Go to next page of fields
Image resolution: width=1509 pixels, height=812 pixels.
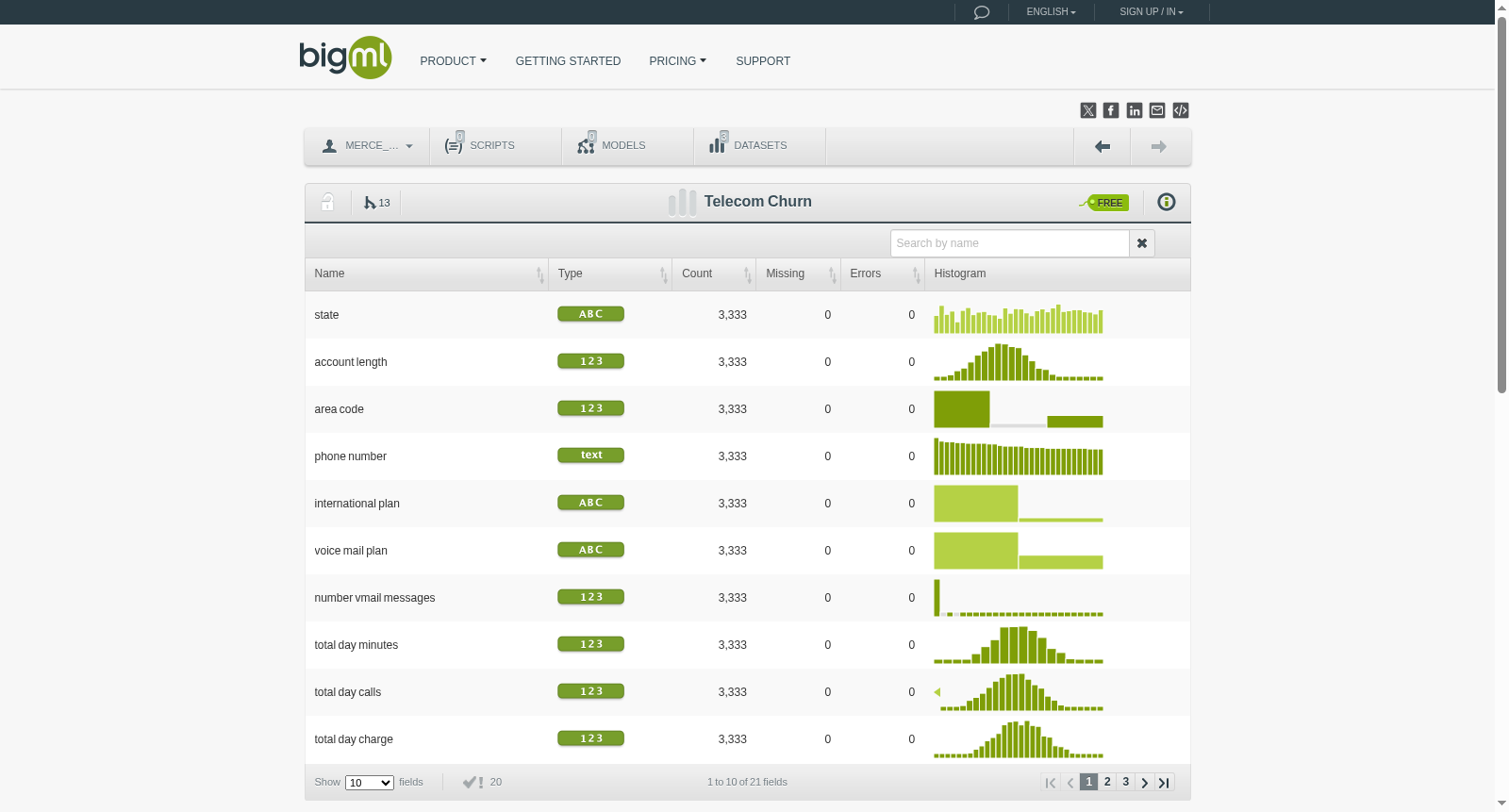(x=1144, y=783)
